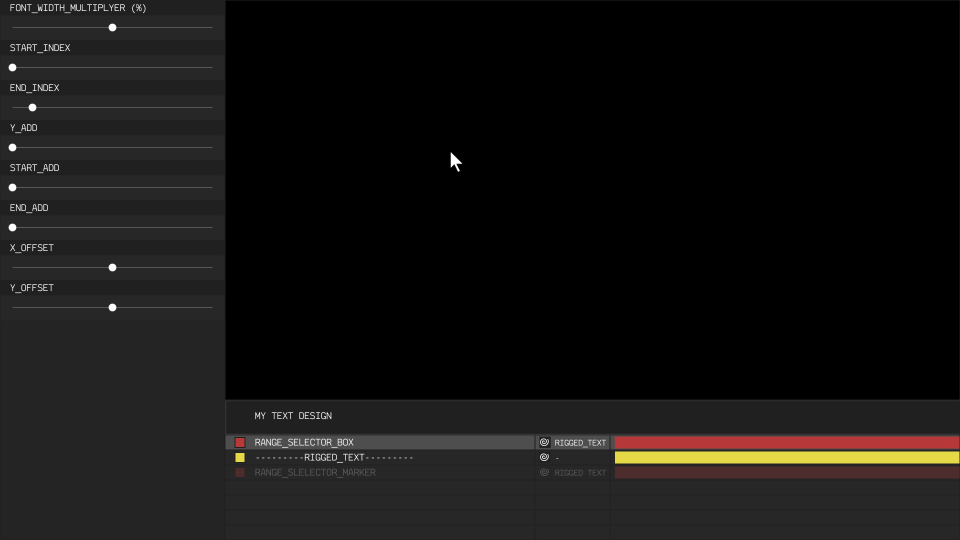The width and height of the screenshot is (960, 540).
Task: Click the END_ADD label
Action: (29, 208)
